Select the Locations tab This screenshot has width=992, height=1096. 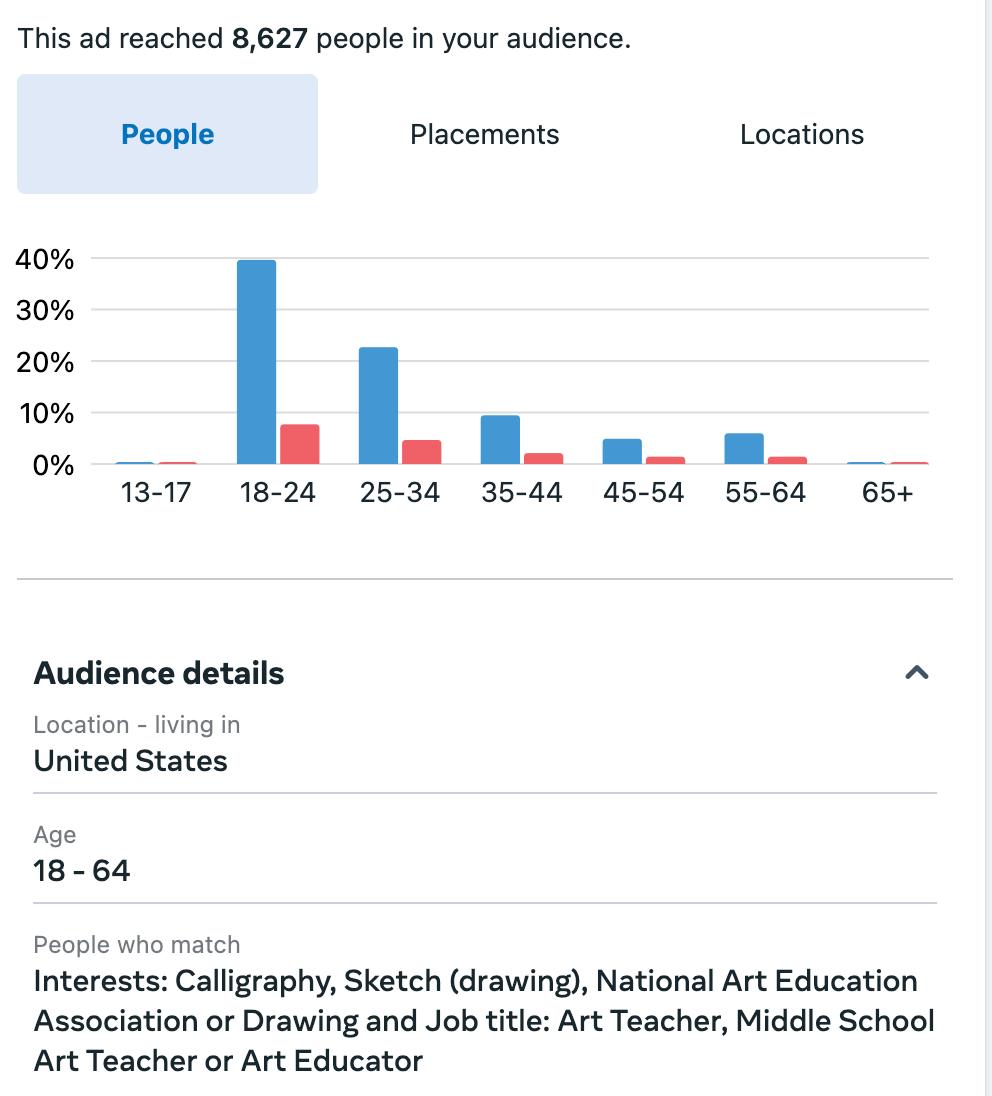[x=801, y=134]
